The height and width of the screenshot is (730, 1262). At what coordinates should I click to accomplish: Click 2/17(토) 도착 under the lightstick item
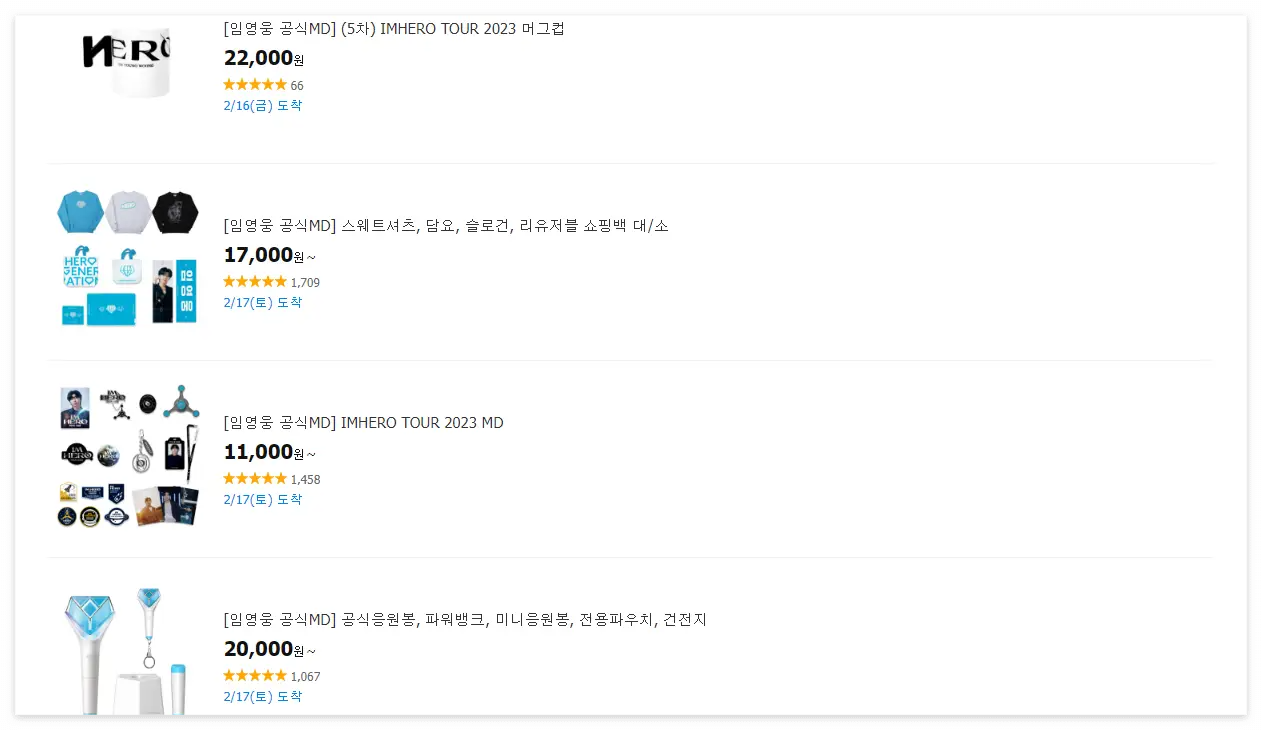click(263, 696)
